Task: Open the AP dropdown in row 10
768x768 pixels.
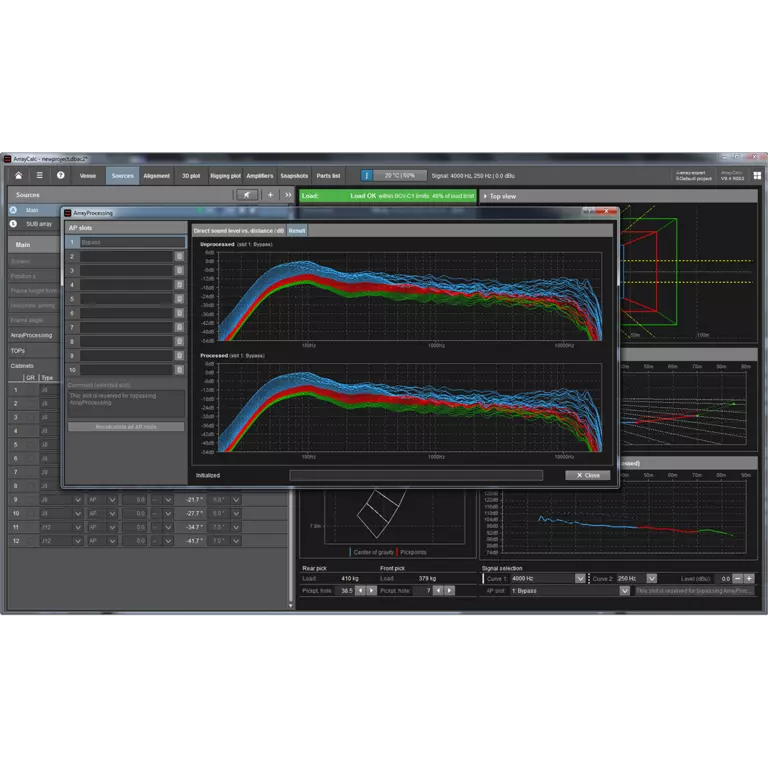Action: pyautogui.click(x=112, y=513)
